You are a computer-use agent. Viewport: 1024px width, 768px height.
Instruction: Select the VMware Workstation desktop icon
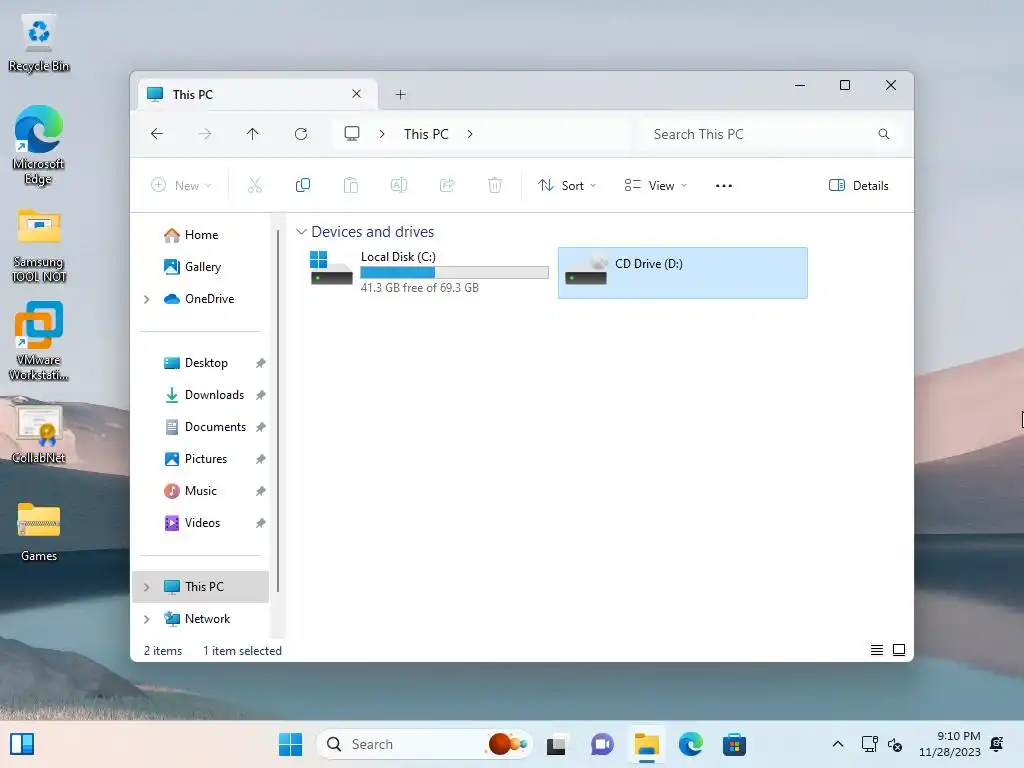pos(39,341)
